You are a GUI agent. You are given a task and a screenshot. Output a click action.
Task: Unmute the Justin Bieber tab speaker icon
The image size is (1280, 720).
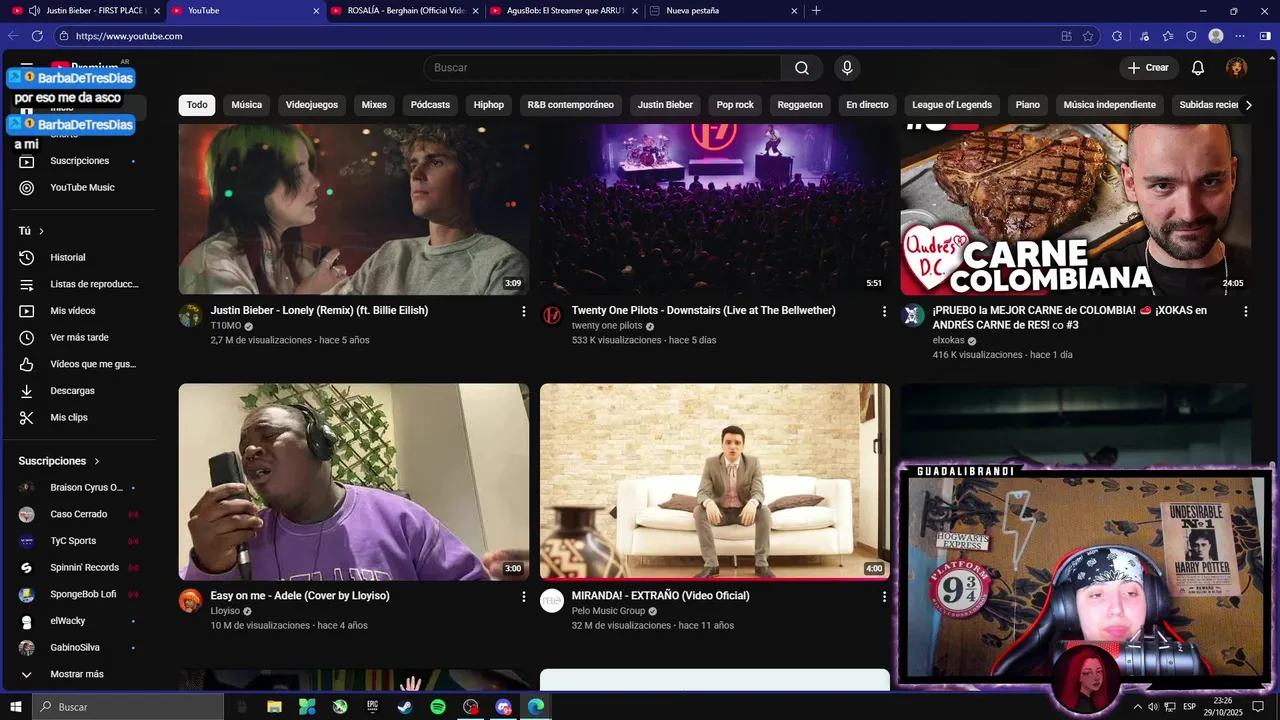coord(34,11)
